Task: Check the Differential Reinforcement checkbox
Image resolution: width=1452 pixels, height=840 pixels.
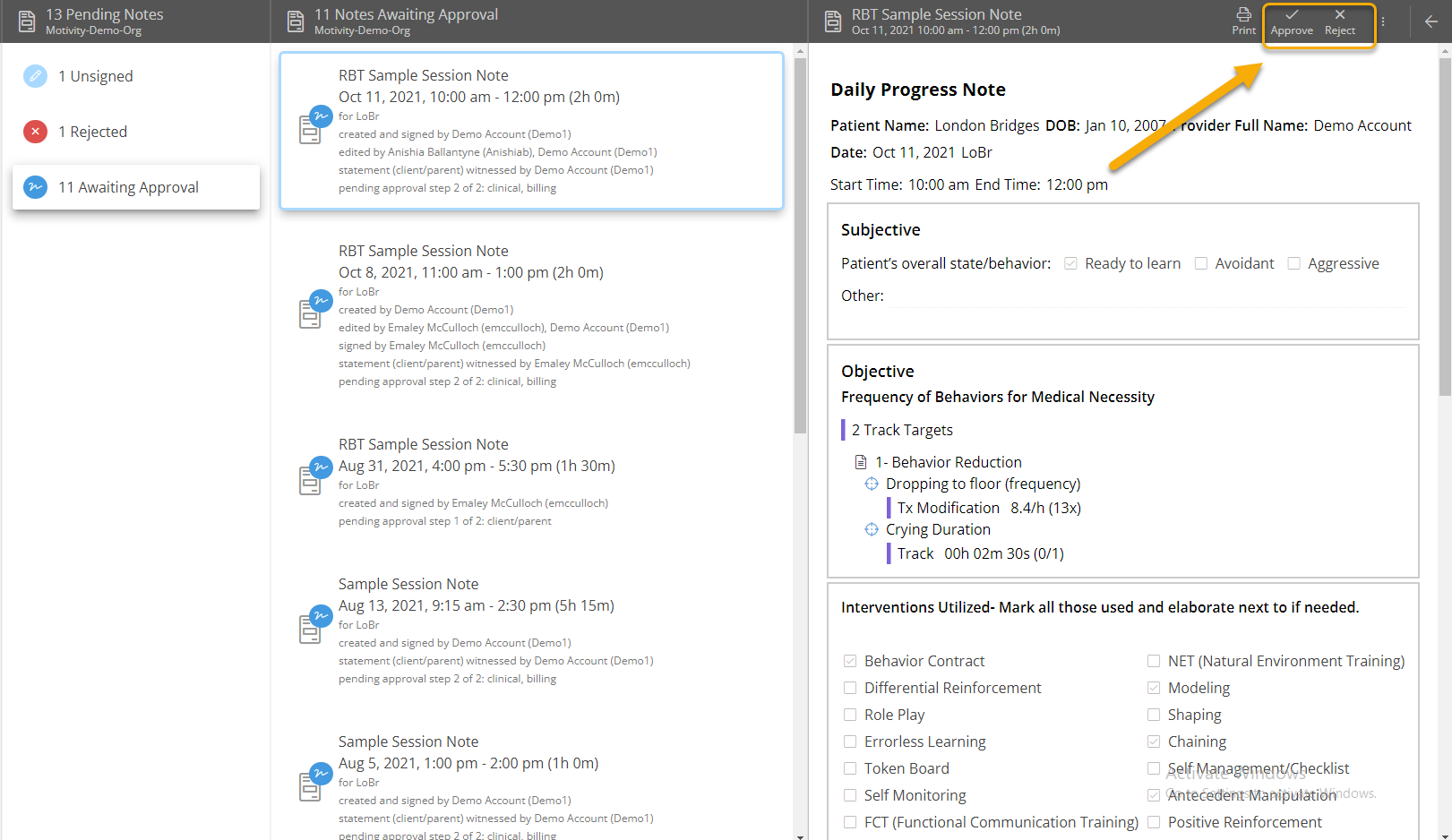Action: [850, 688]
